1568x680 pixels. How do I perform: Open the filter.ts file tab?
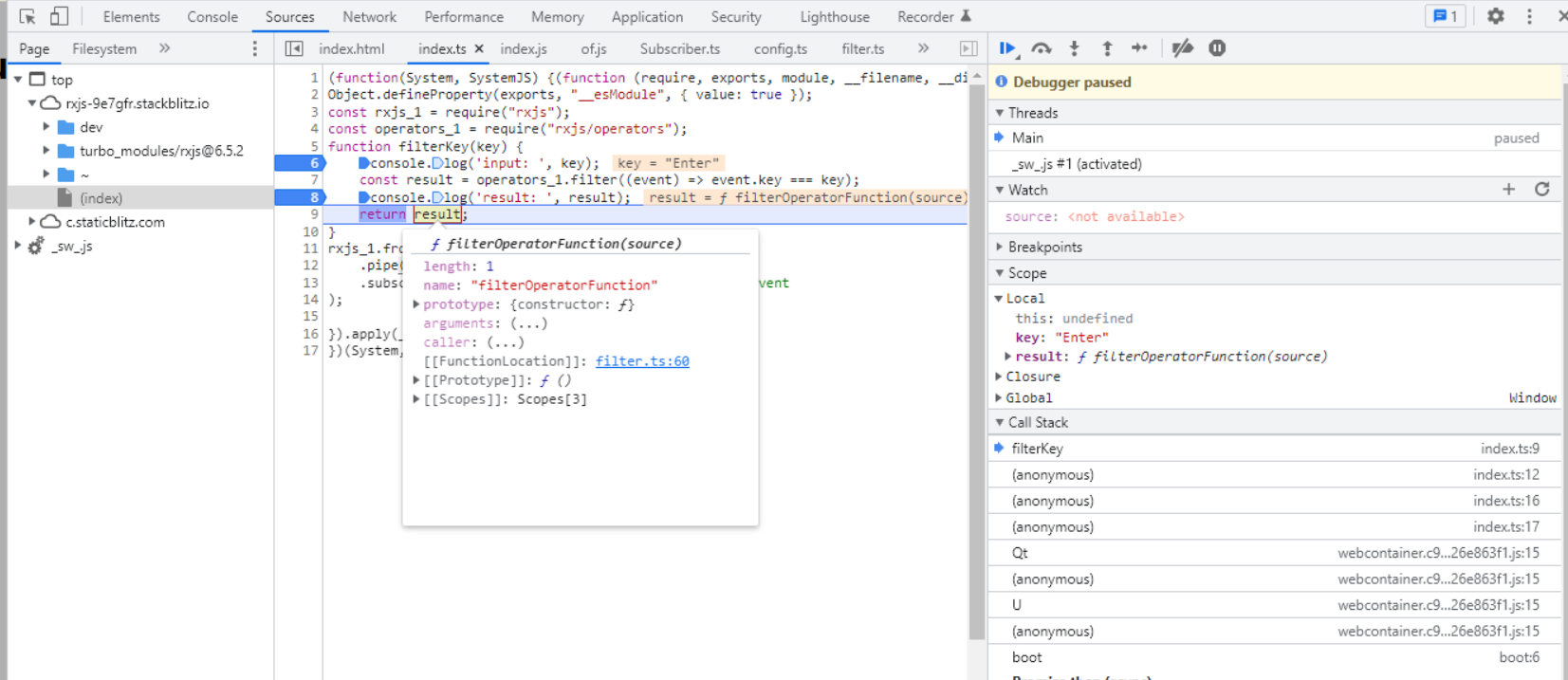tap(863, 48)
